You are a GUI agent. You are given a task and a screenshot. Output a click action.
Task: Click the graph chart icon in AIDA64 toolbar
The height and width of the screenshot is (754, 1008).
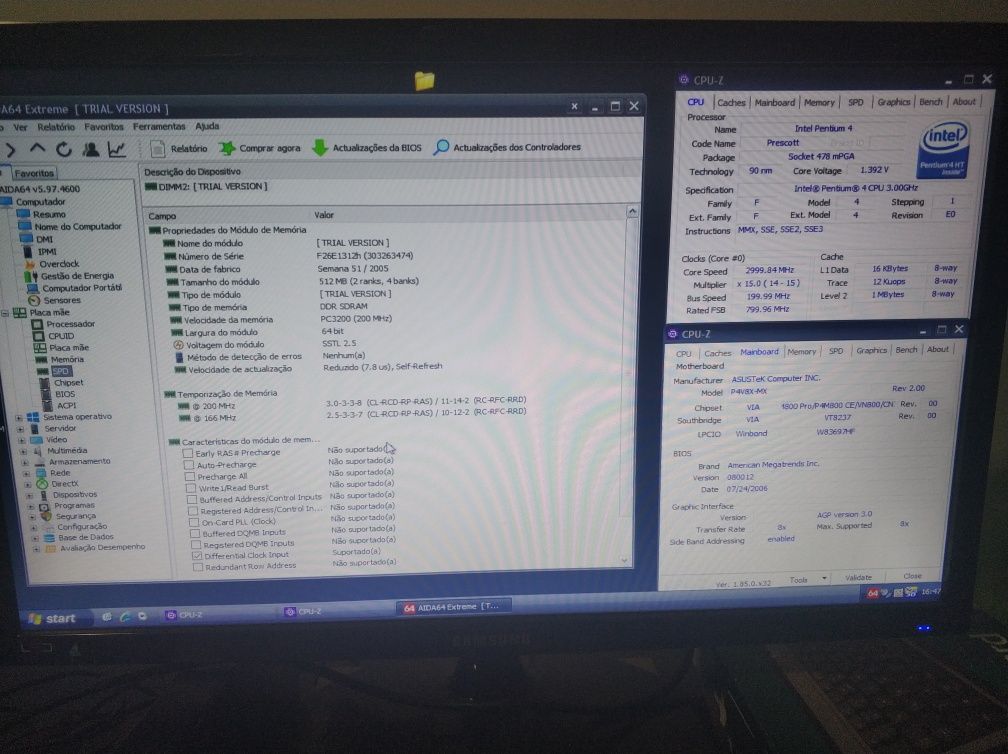tap(116, 149)
